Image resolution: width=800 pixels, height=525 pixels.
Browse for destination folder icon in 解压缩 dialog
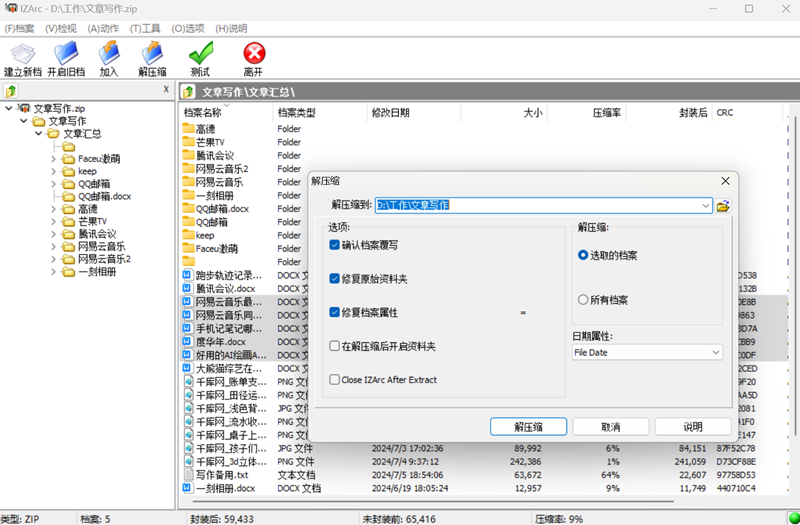coord(723,206)
